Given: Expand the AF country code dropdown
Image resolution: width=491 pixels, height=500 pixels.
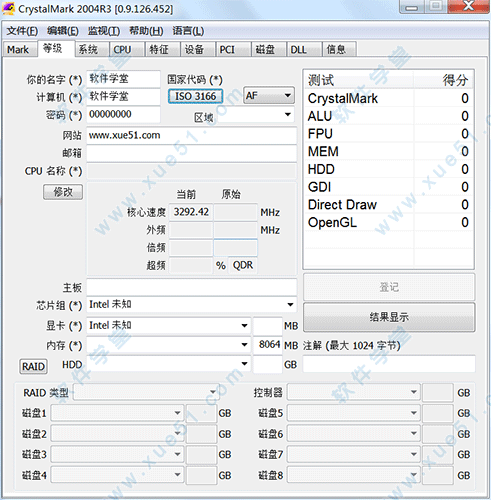Looking at the screenshot, I should point(269,96).
